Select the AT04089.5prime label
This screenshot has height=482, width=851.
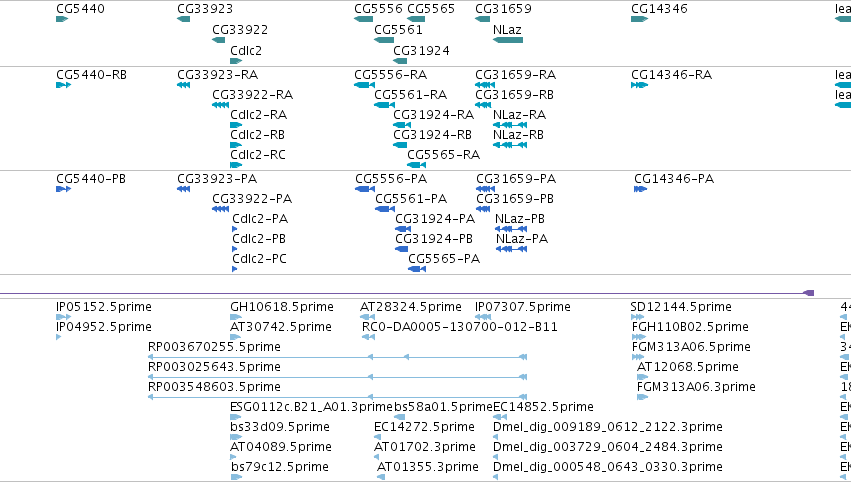pyautogui.click(x=281, y=448)
